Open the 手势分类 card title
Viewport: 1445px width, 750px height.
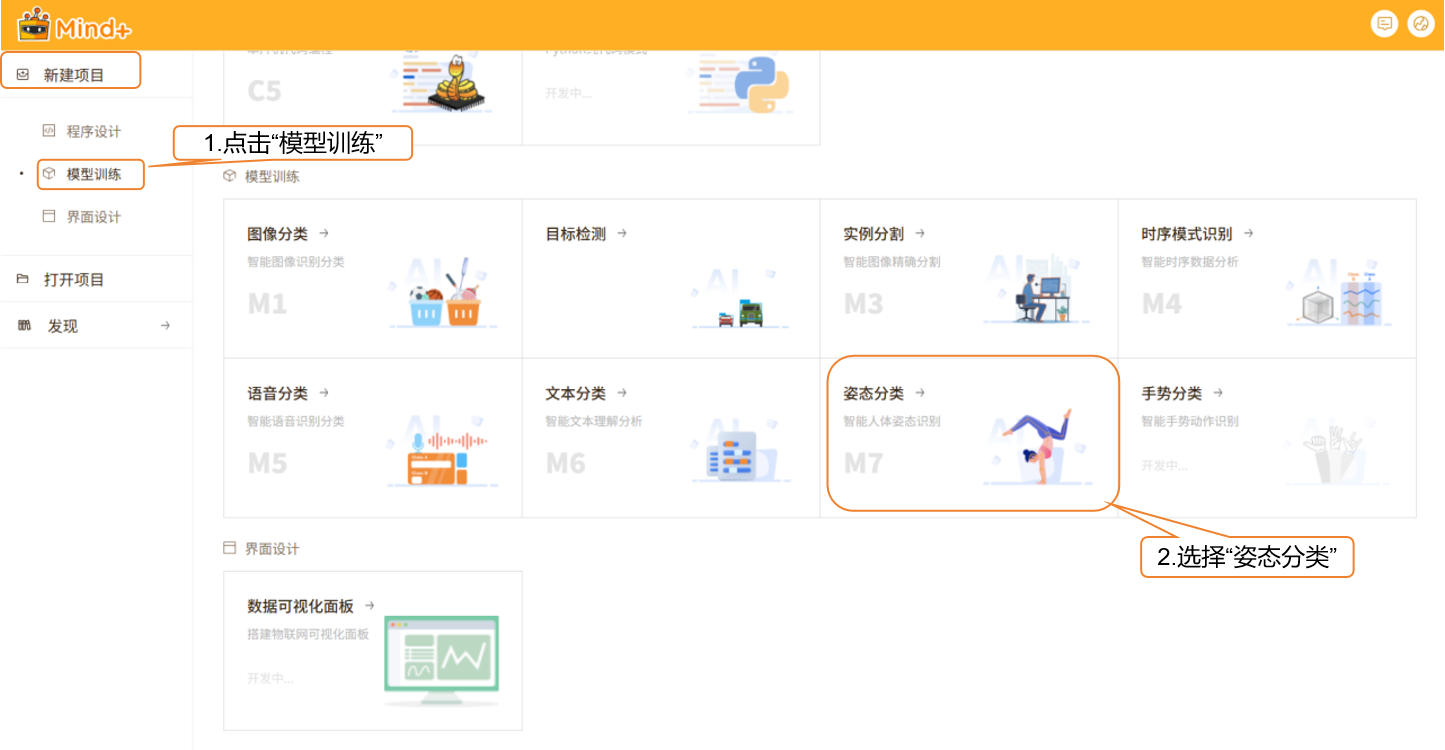click(x=1171, y=393)
